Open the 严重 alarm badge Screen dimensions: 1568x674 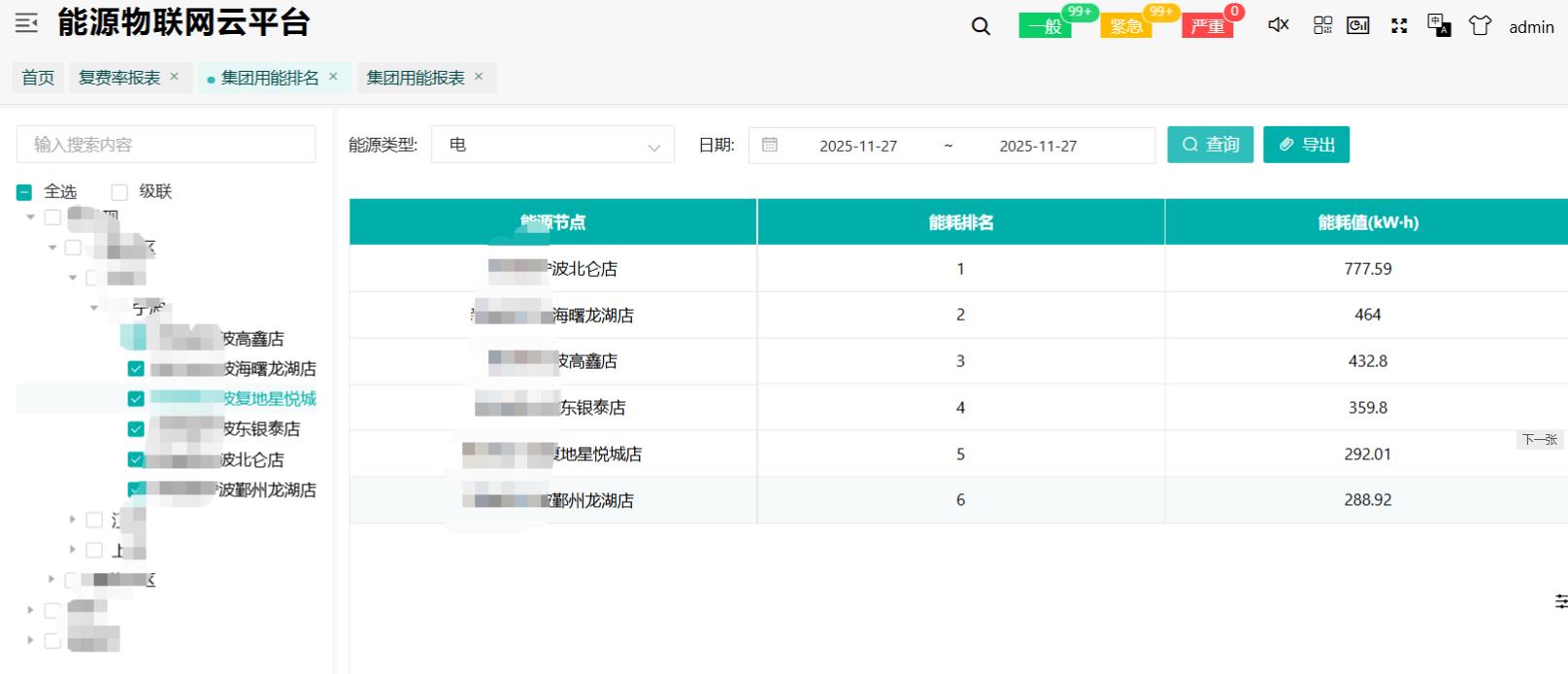1208,26
